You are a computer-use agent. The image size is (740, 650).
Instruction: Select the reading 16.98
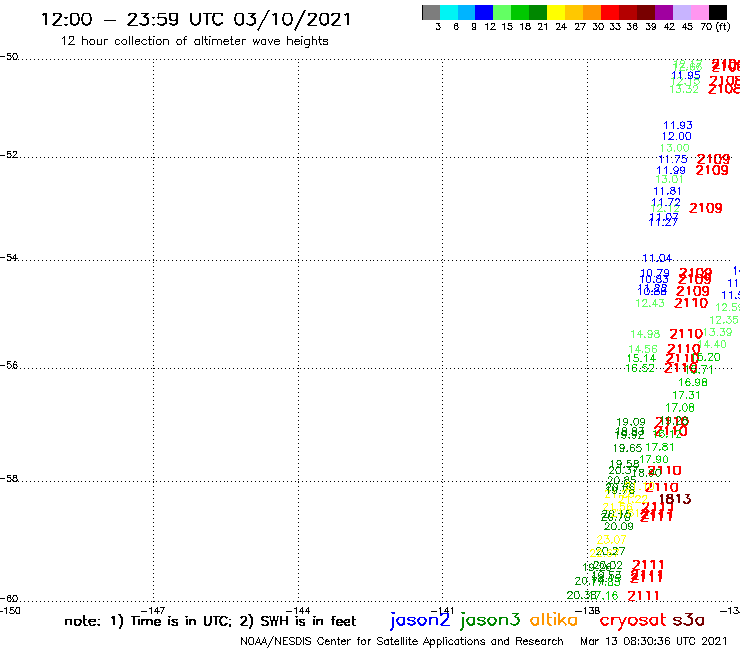click(x=693, y=382)
